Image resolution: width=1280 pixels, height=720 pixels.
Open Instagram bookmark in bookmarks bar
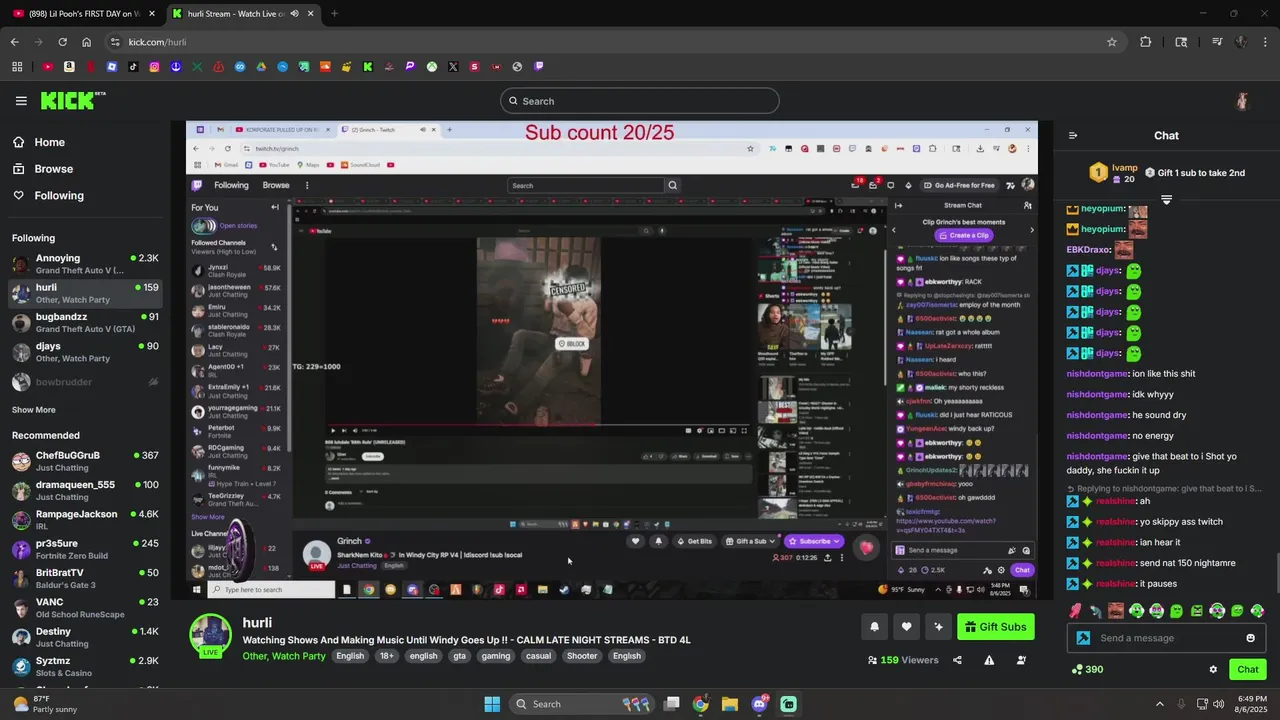[154, 67]
